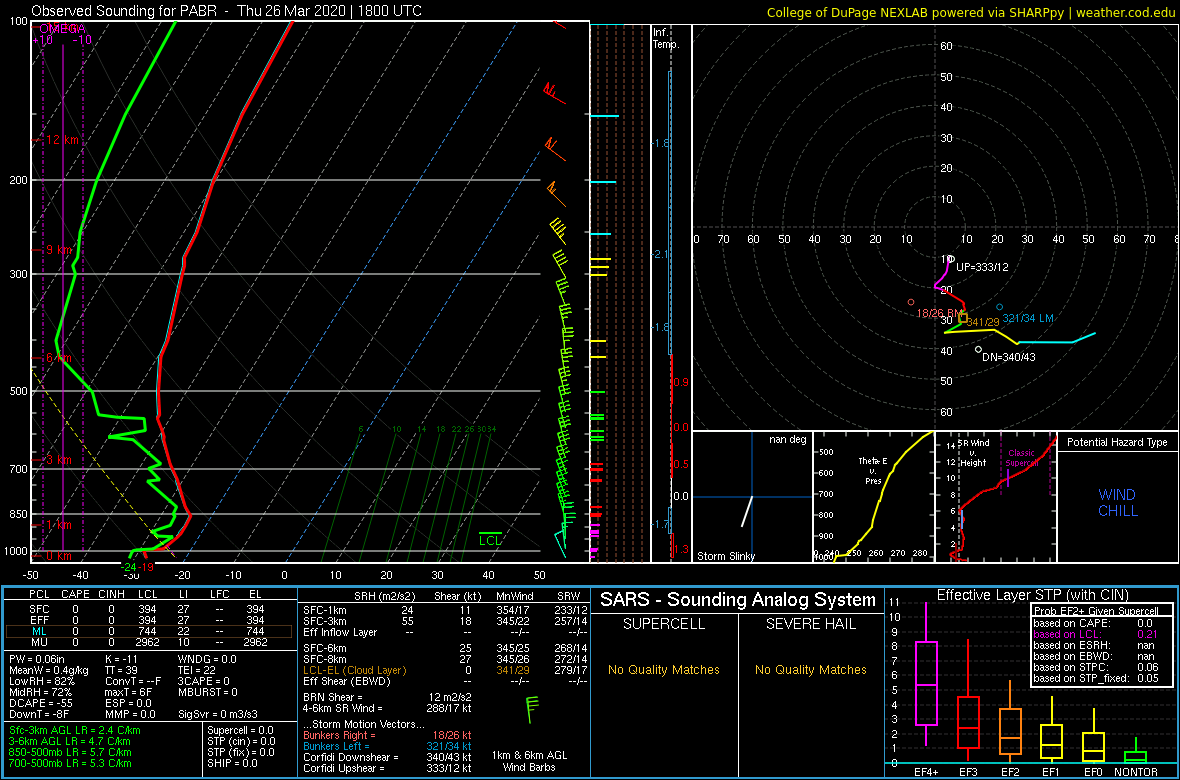The width and height of the screenshot is (1180, 780).
Task: Click the Potential Hazard Type header
Action: pos(1117,443)
